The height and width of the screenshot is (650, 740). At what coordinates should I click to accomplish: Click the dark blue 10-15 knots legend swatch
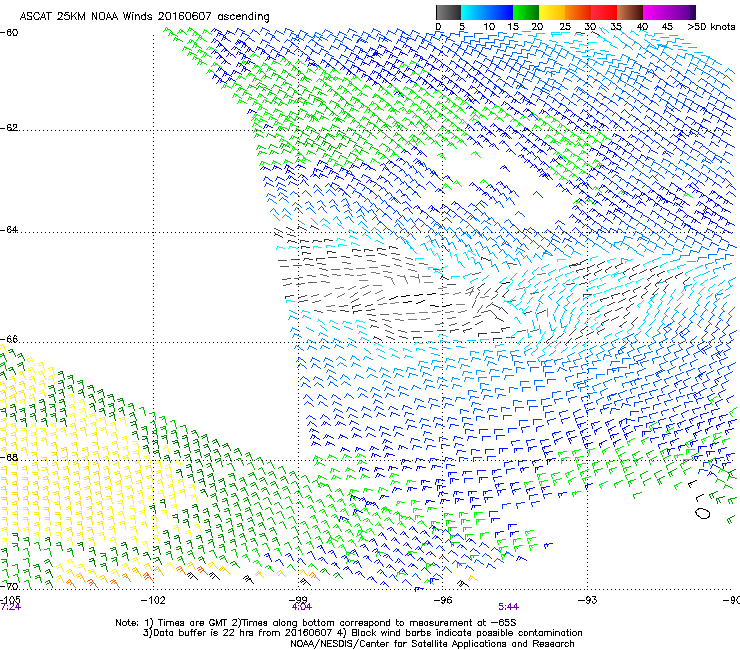click(x=500, y=12)
